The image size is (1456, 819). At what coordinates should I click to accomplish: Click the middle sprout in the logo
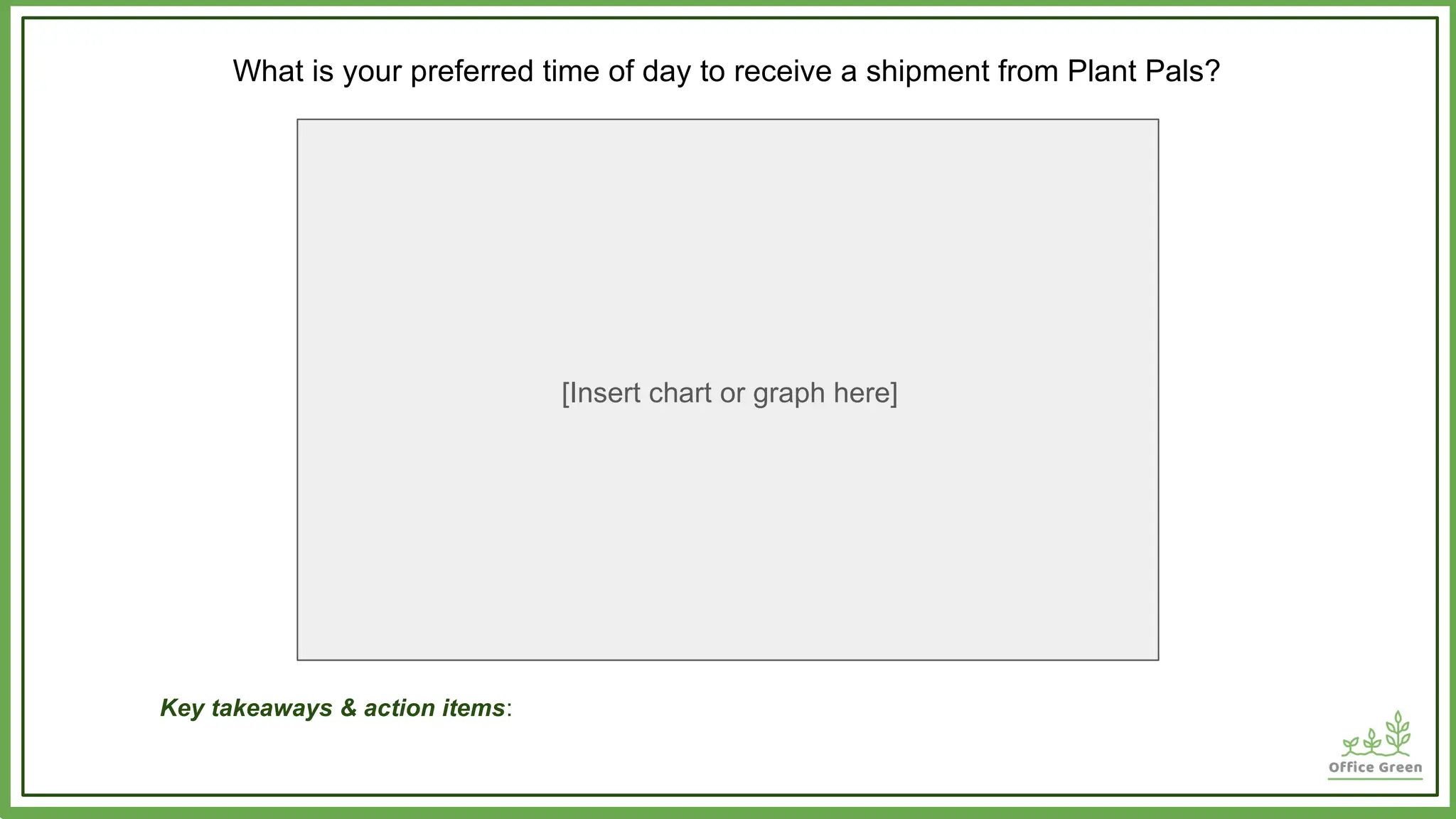(x=1372, y=742)
